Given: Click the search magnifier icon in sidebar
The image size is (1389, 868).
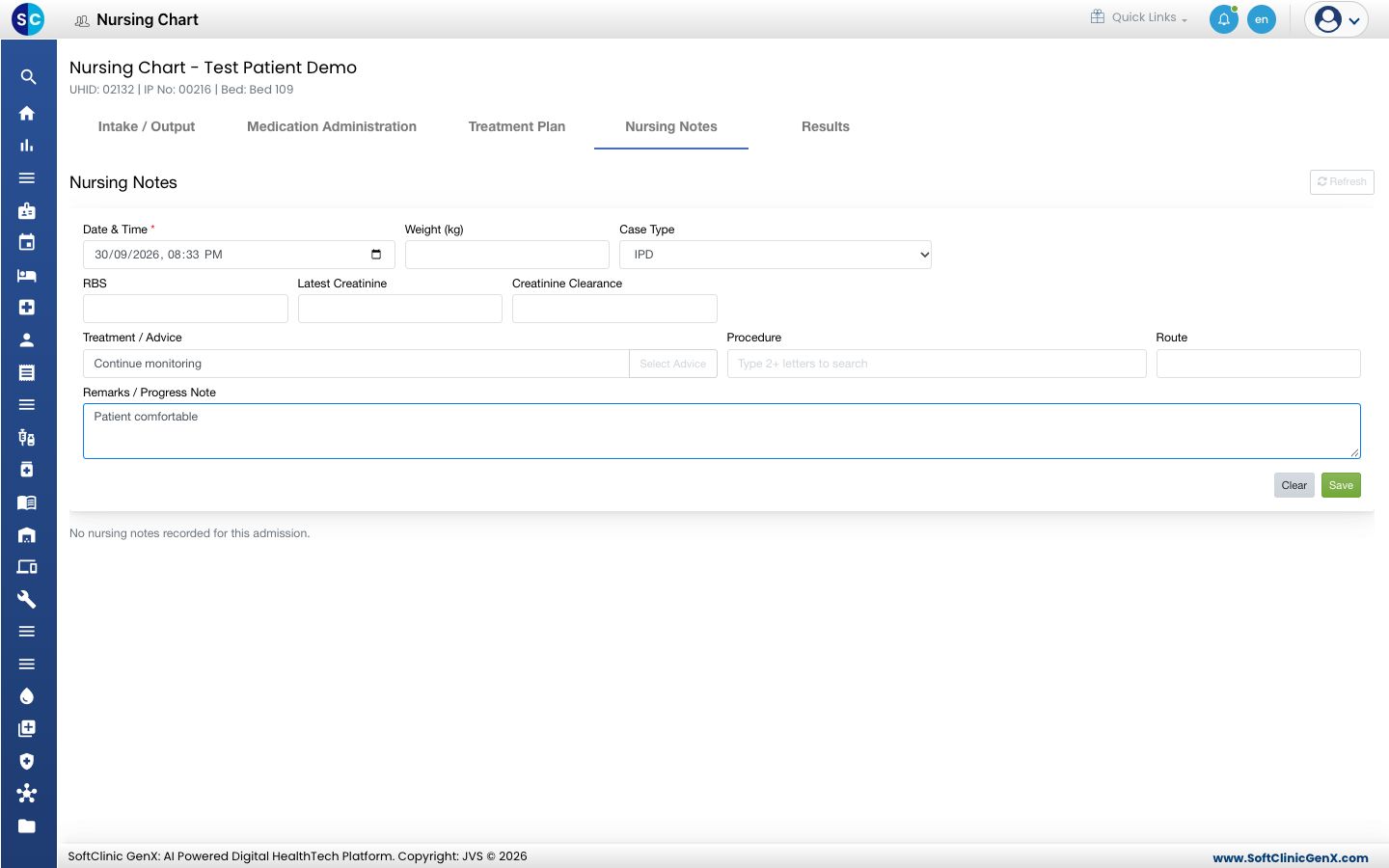Looking at the screenshot, I should 28,77.
